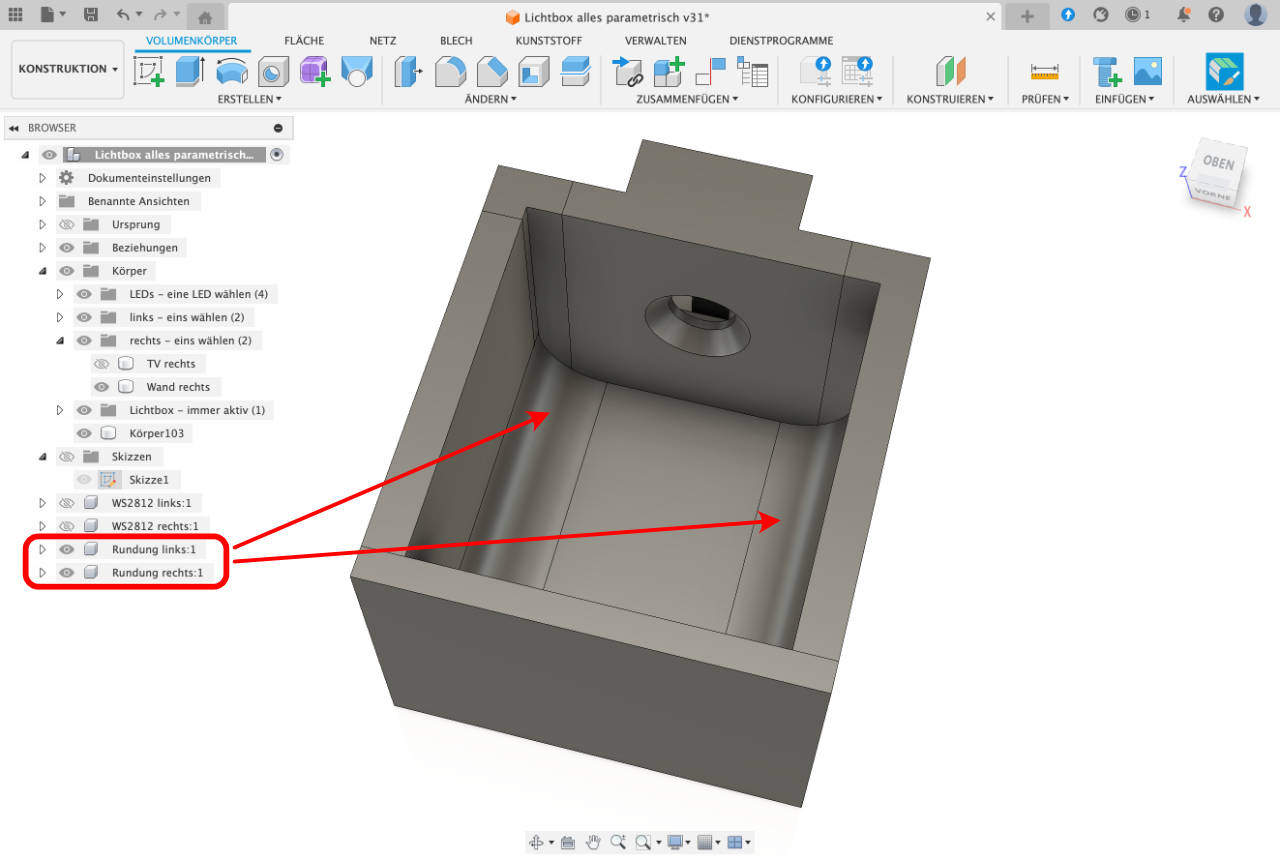This screenshot has height=859, width=1280.
Task: Switch to the FLÄCHE tab
Action: (304, 41)
